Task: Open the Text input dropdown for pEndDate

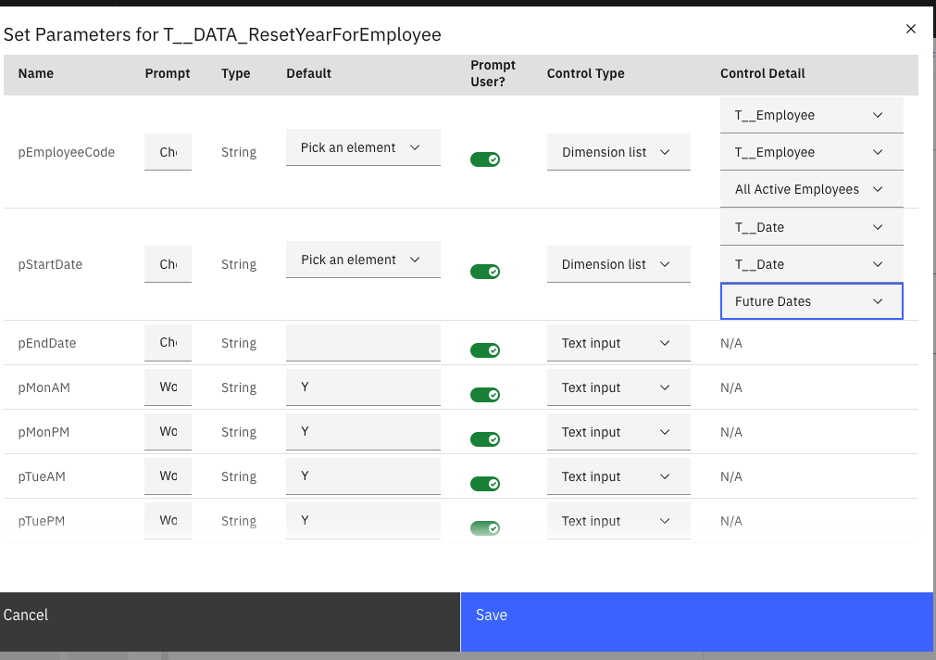Action: pyautogui.click(x=618, y=342)
